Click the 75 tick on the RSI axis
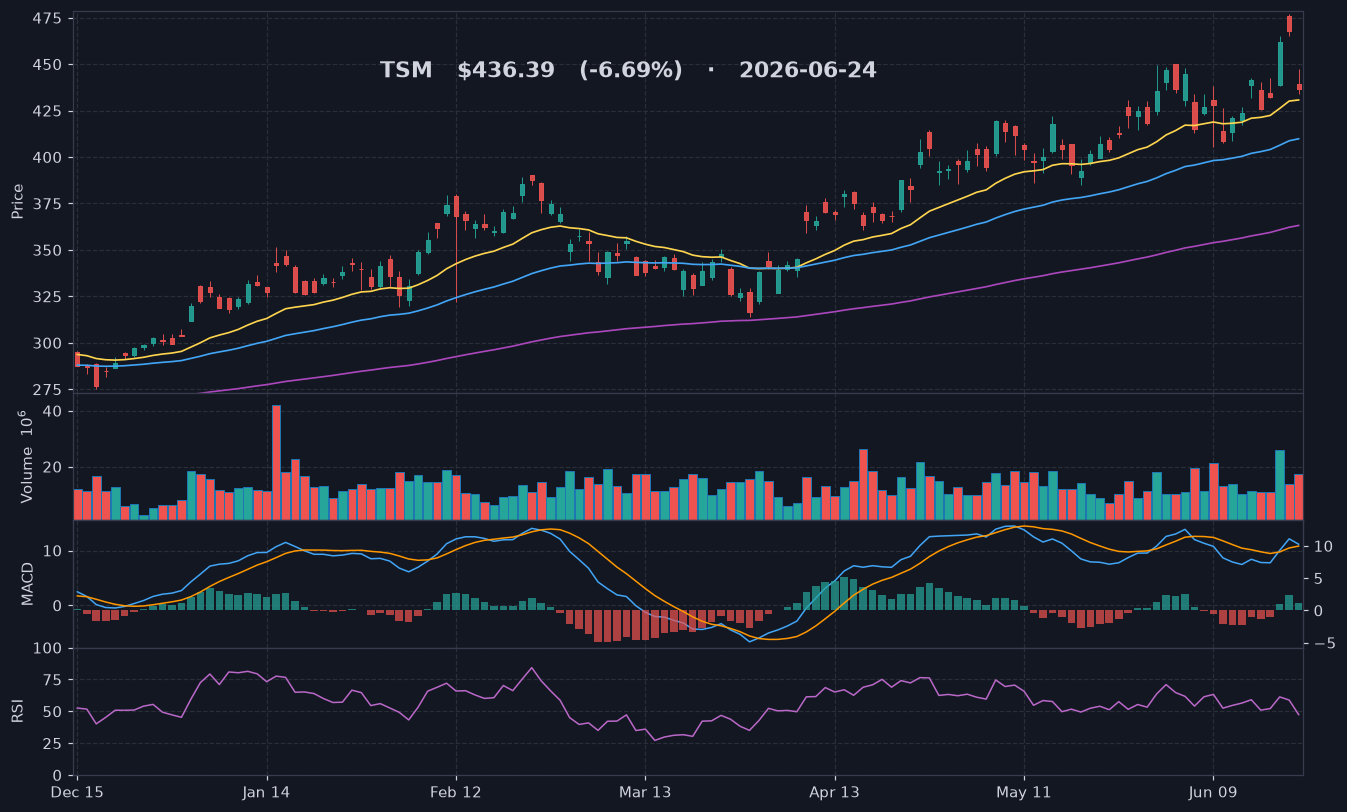The width and height of the screenshot is (1347, 812). 51,681
